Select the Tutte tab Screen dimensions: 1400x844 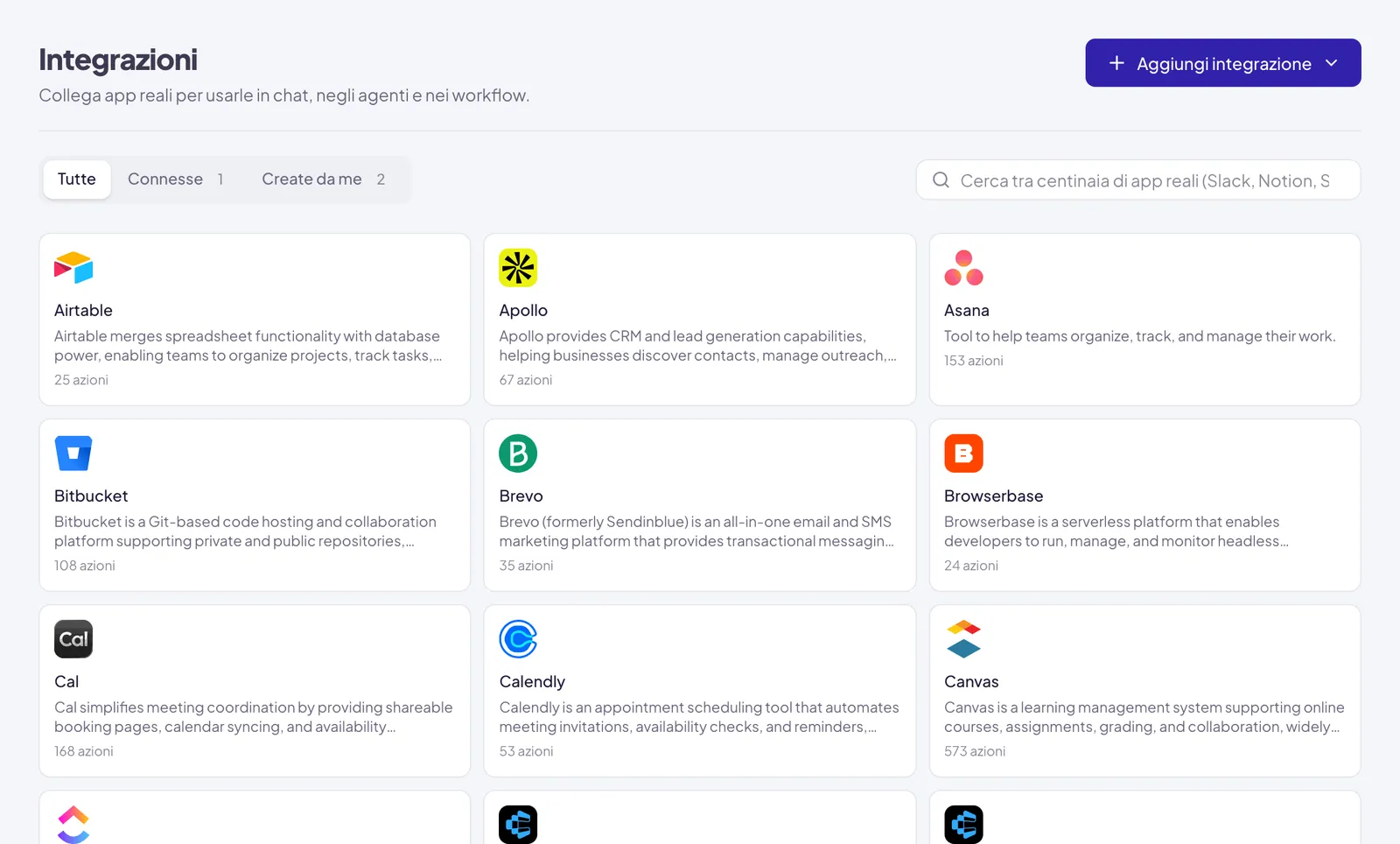pos(77,179)
